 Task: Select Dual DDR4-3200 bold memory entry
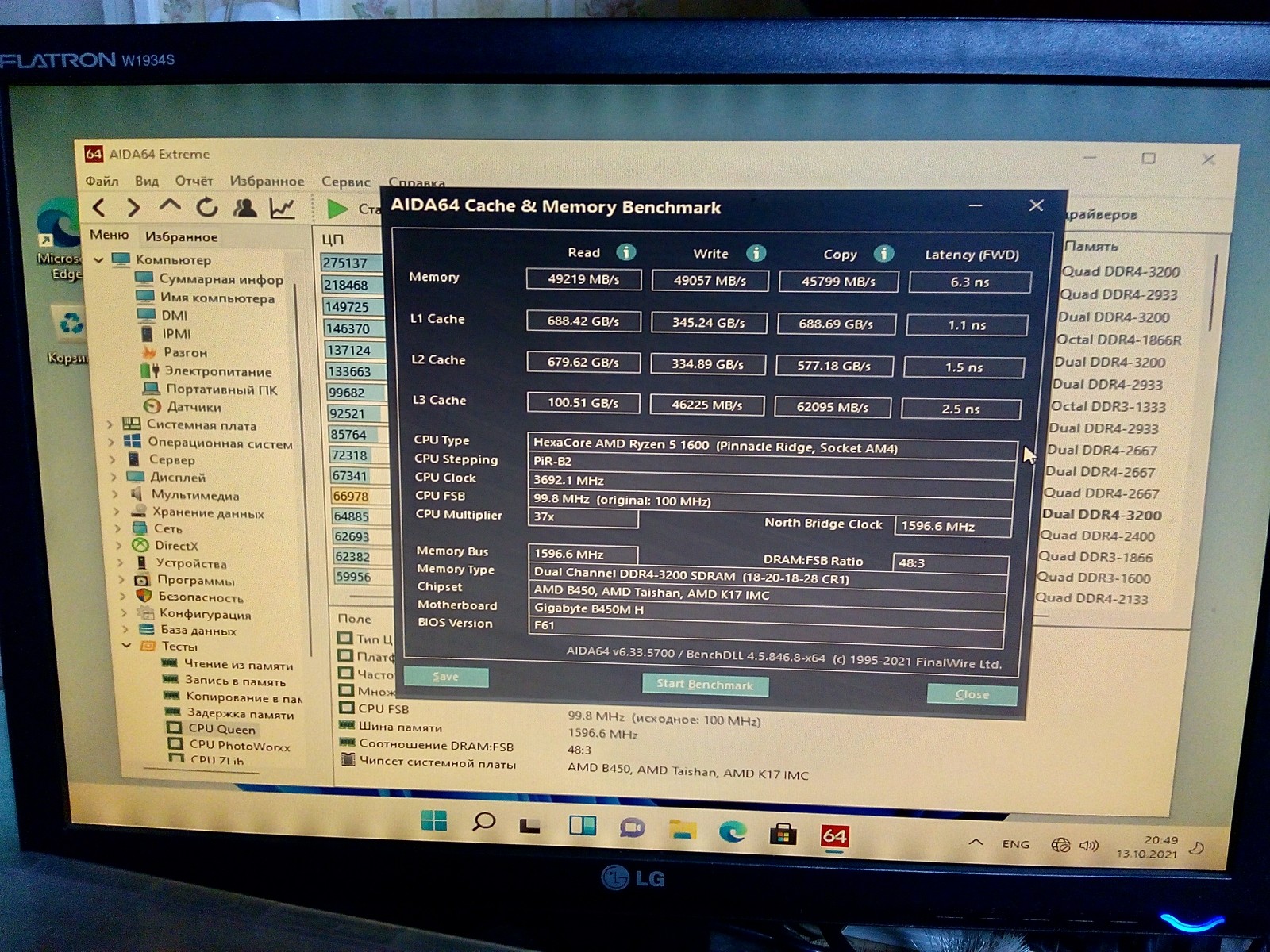1102,514
